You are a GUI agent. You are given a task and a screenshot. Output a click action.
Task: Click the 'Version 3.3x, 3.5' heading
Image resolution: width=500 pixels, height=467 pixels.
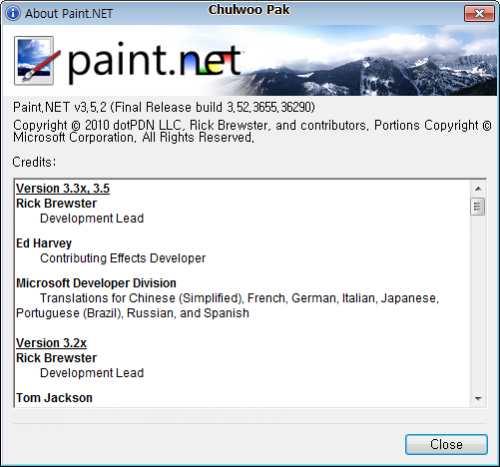pyautogui.click(x=63, y=189)
